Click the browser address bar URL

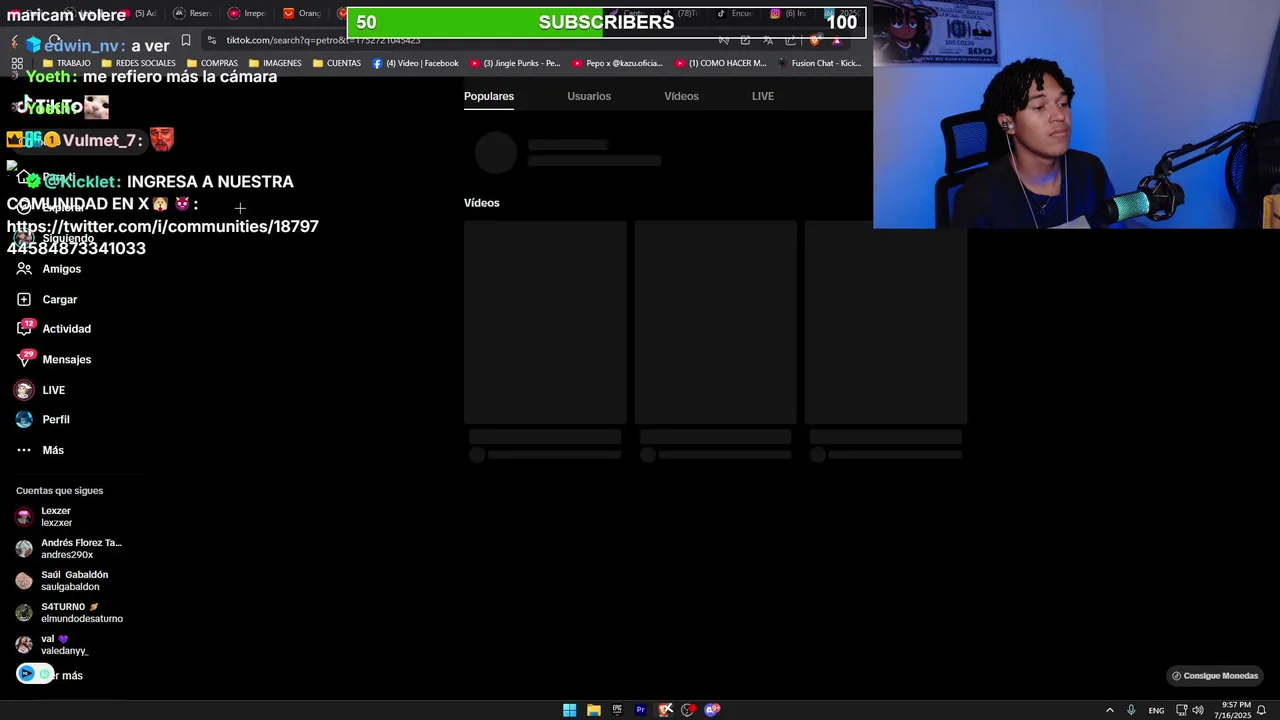(x=323, y=40)
